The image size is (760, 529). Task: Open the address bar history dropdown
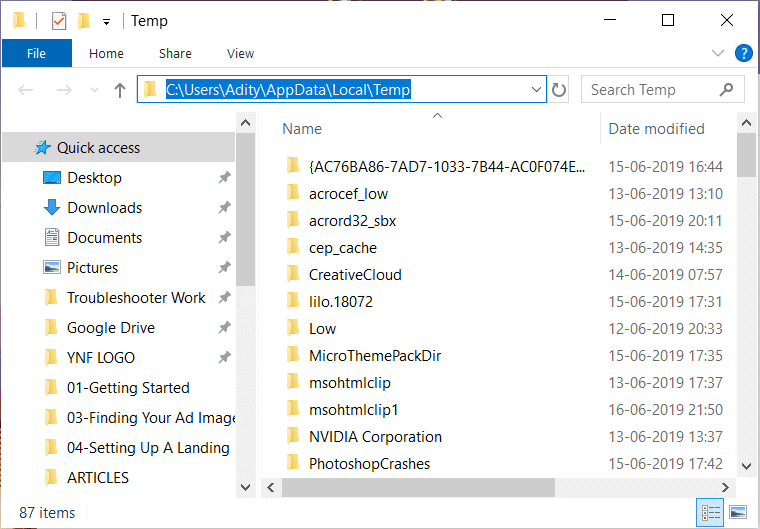pyautogui.click(x=536, y=90)
